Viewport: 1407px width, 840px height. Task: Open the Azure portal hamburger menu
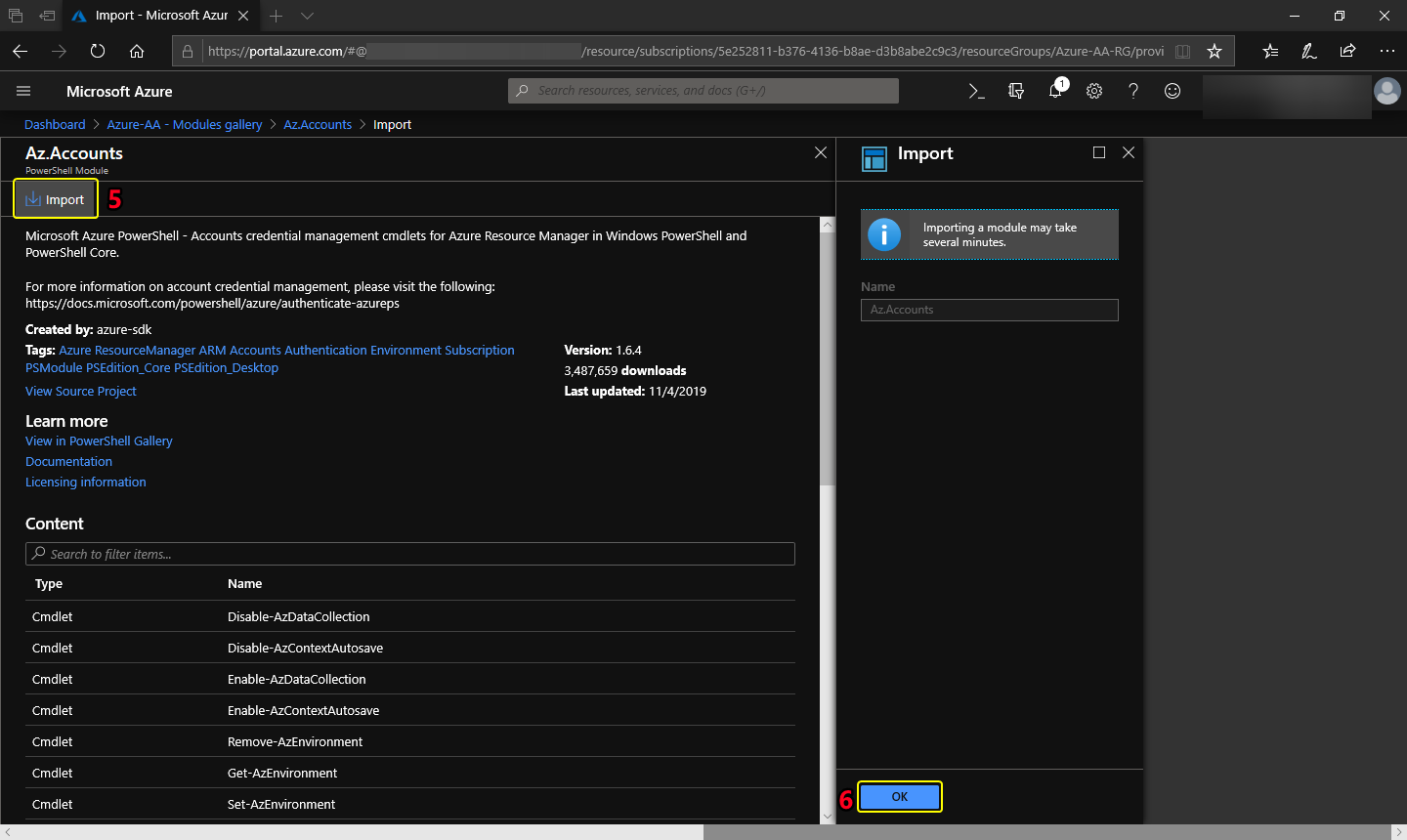pyautogui.click(x=23, y=91)
